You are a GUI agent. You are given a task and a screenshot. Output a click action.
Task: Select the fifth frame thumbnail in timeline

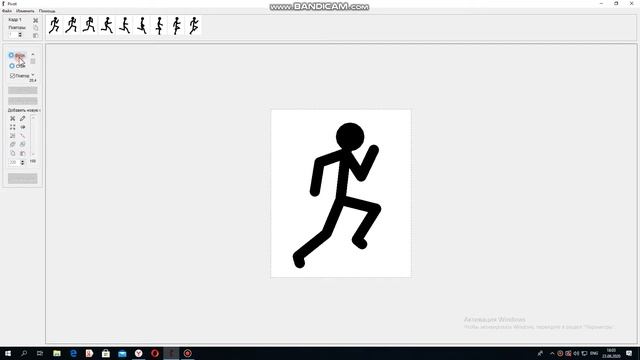[124, 25]
